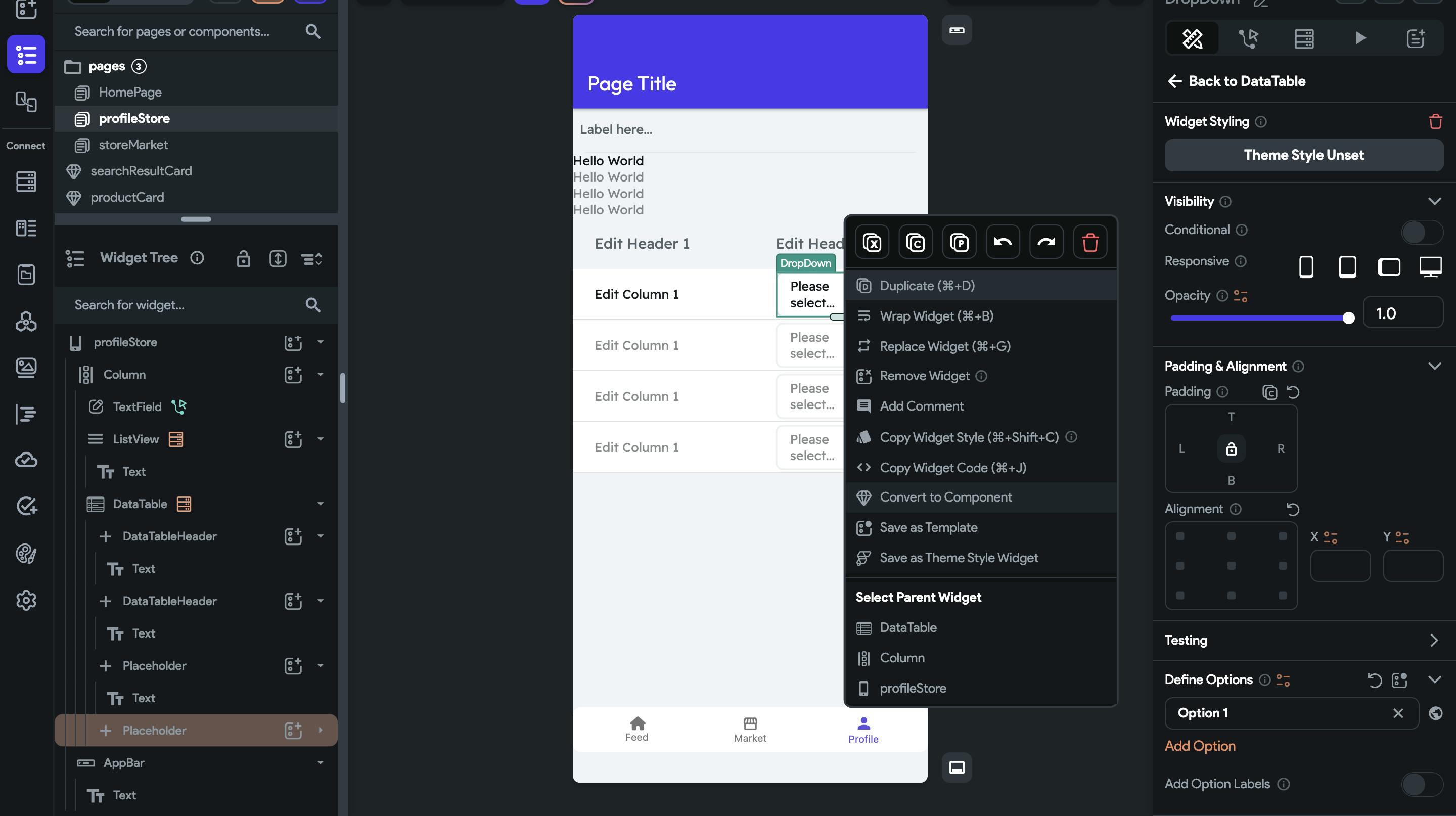
Task: Click the redo arrow in context toolbar
Action: [x=1046, y=243]
